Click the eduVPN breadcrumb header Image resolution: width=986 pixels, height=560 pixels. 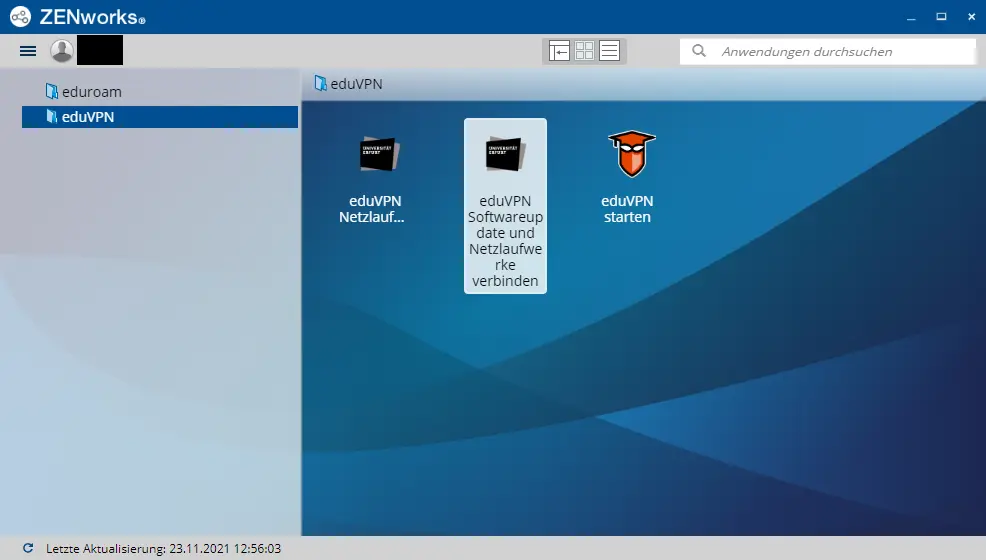click(x=356, y=84)
